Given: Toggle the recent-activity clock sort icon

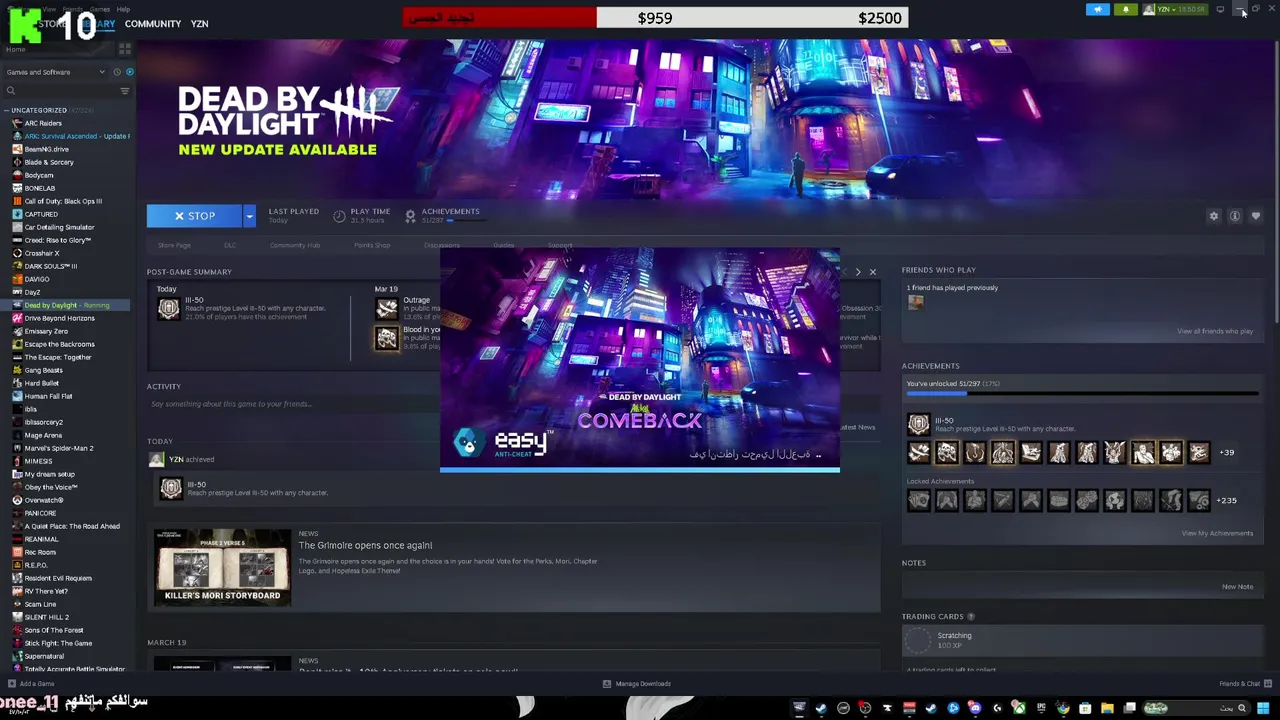Looking at the screenshot, I should coord(117,72).
